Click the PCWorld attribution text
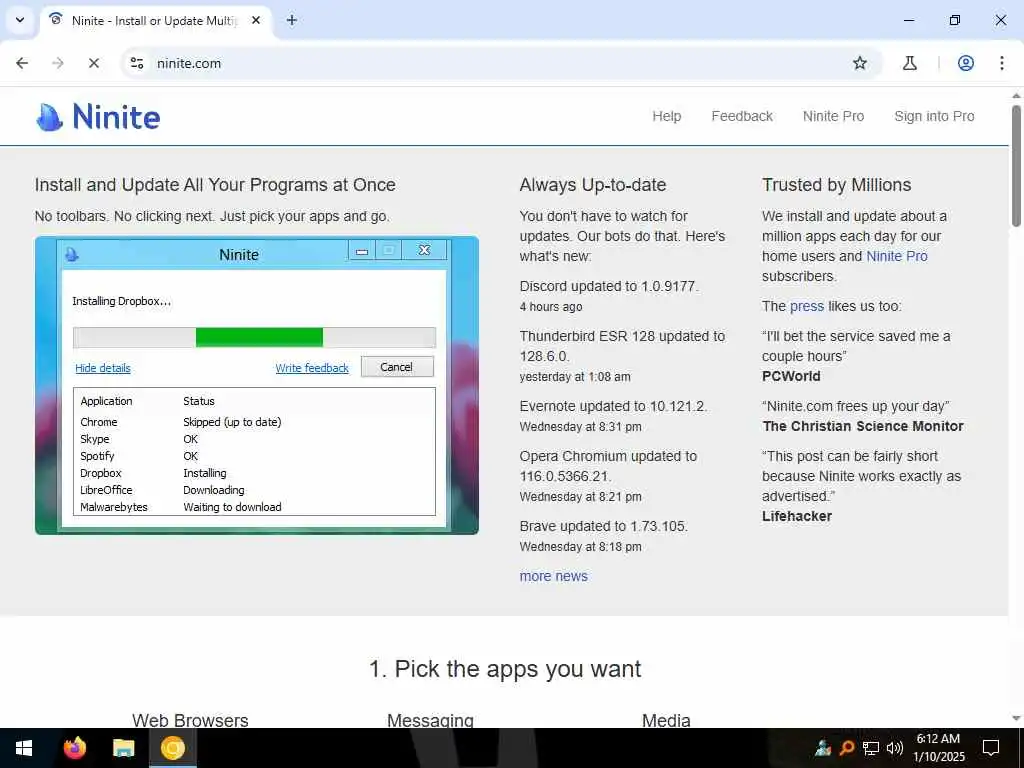The height and width of the screenshot is (768, 1024). pos(791,376)
